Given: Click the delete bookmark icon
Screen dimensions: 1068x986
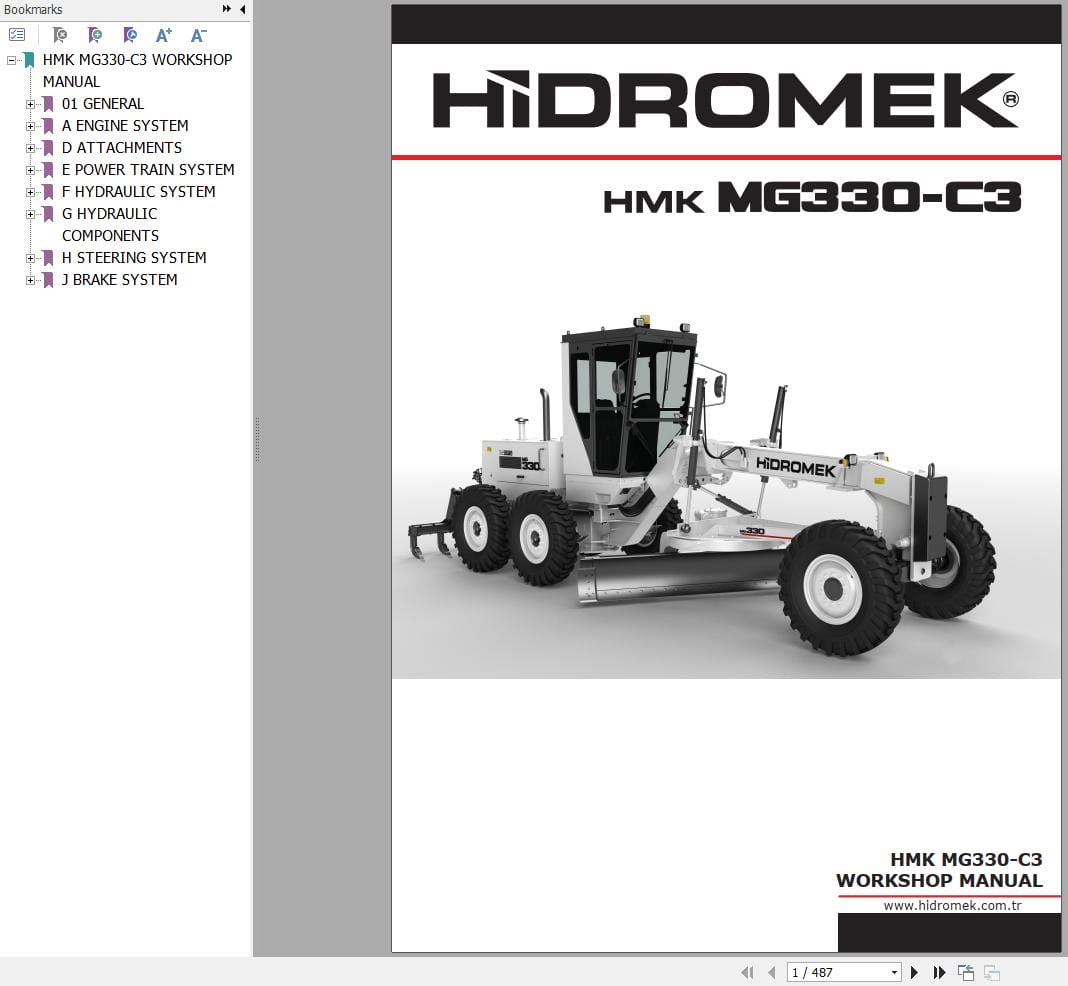Looking at the screenshot, I should [x=60, y=35].
